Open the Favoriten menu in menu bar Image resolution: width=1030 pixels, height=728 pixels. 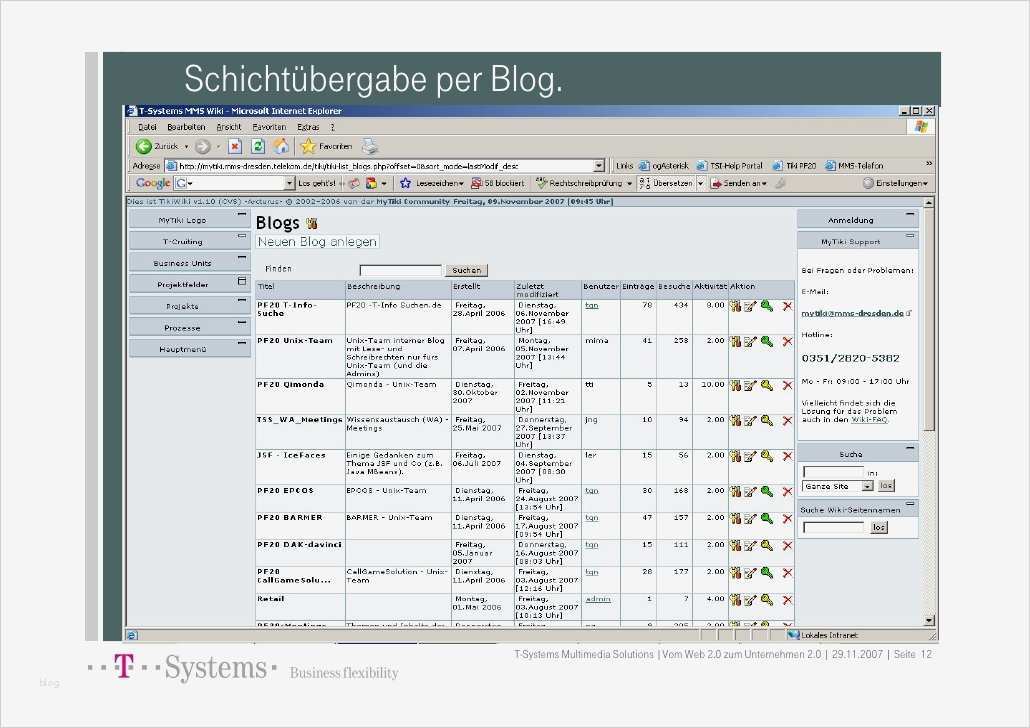click(x=269, y=127)
